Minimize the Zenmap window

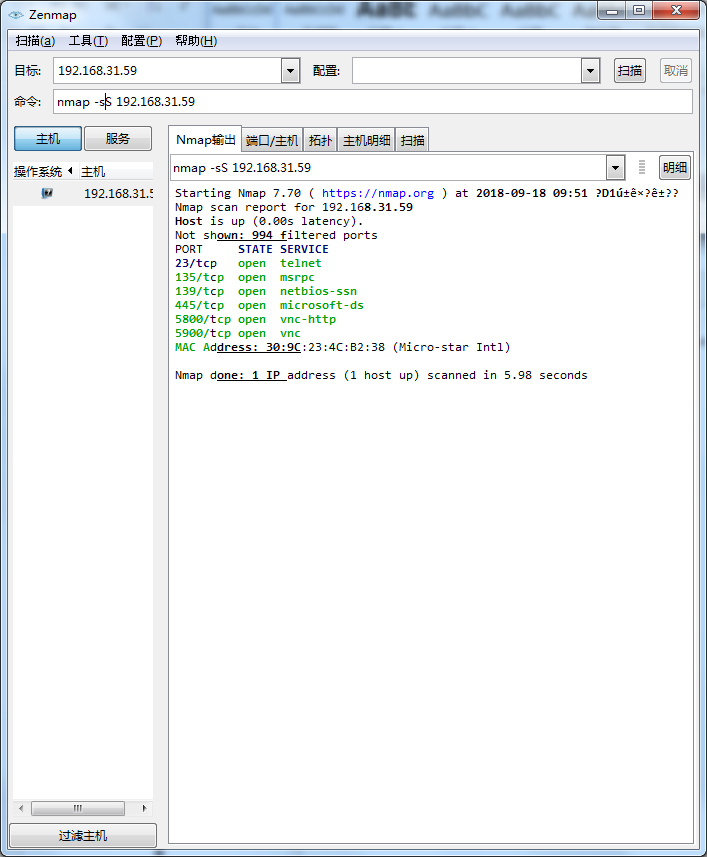(x=612, y=10)
